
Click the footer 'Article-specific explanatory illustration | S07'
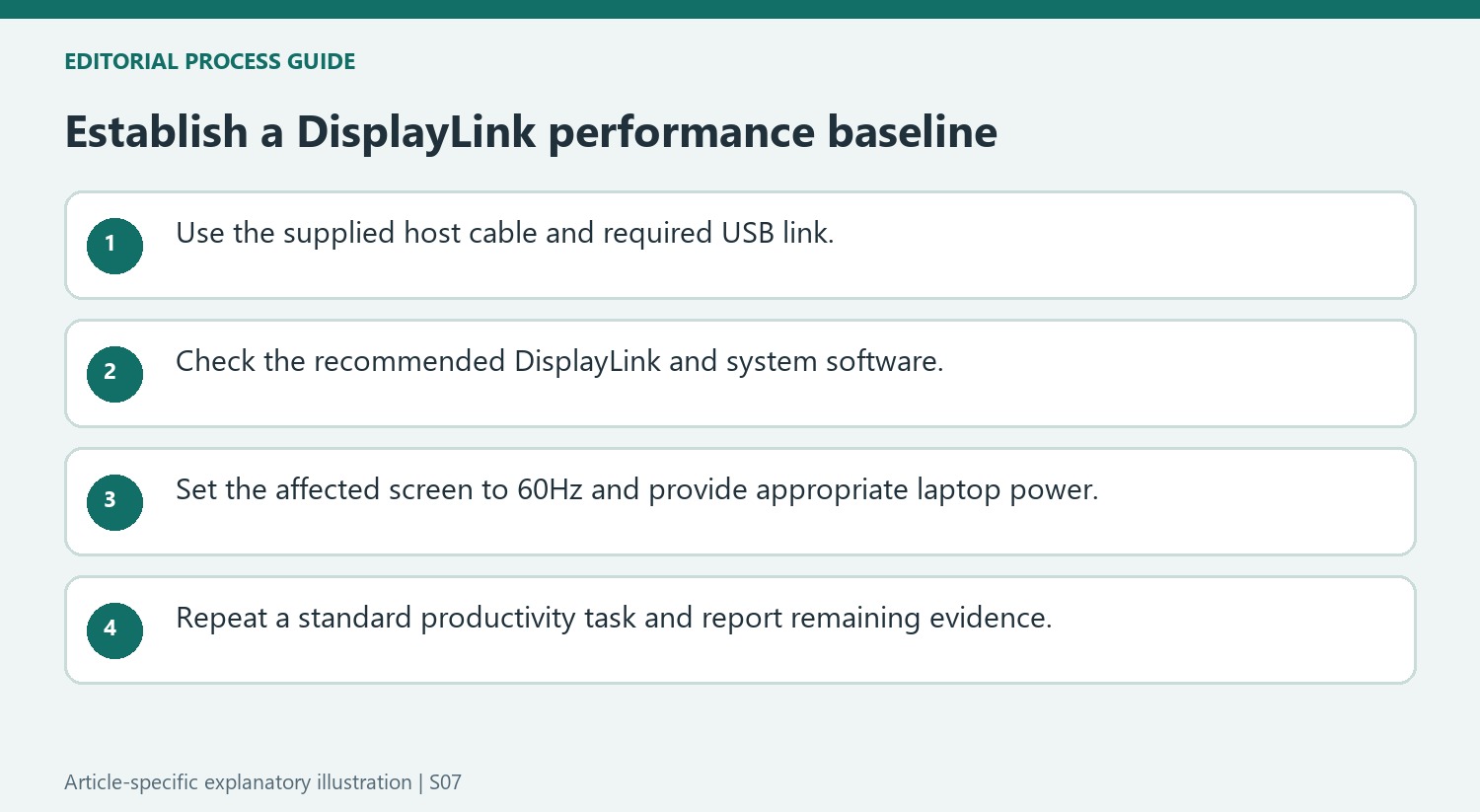pyautogui.click(x=262, y=782)
